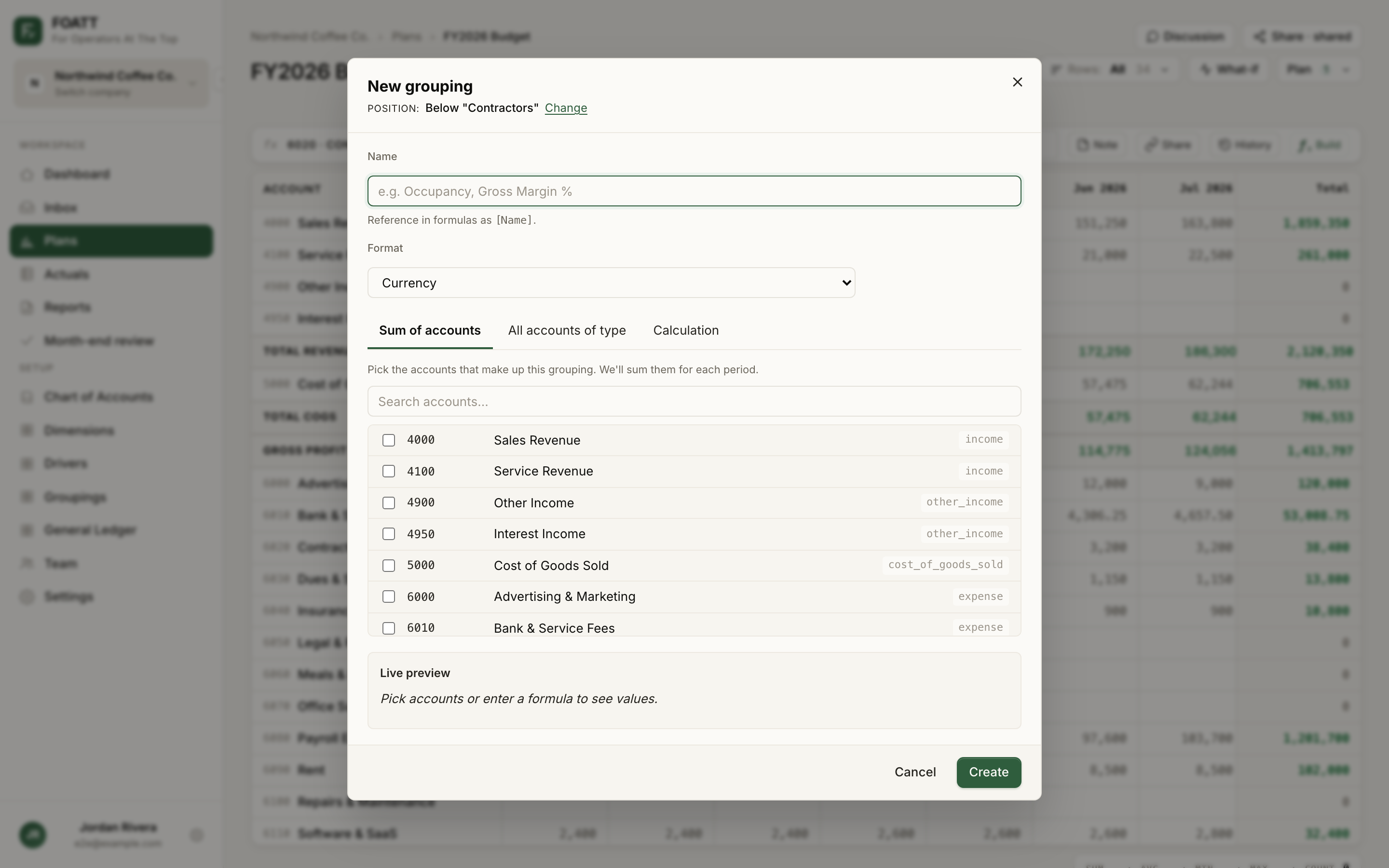This screenshot has height=868, width=1389.
Task: Switch to Sum of accounts tab
Action: pyautogui.click(x=429, y=331)
